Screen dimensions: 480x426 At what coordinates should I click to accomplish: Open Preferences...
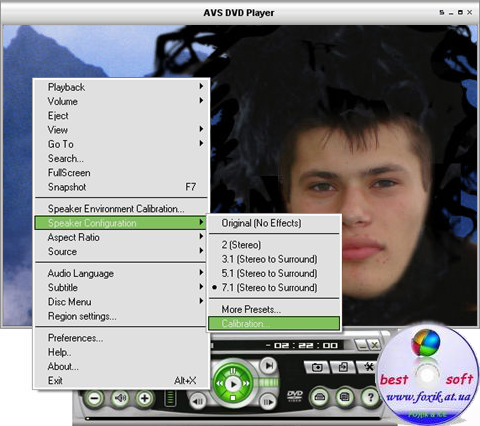pos(122,338)
